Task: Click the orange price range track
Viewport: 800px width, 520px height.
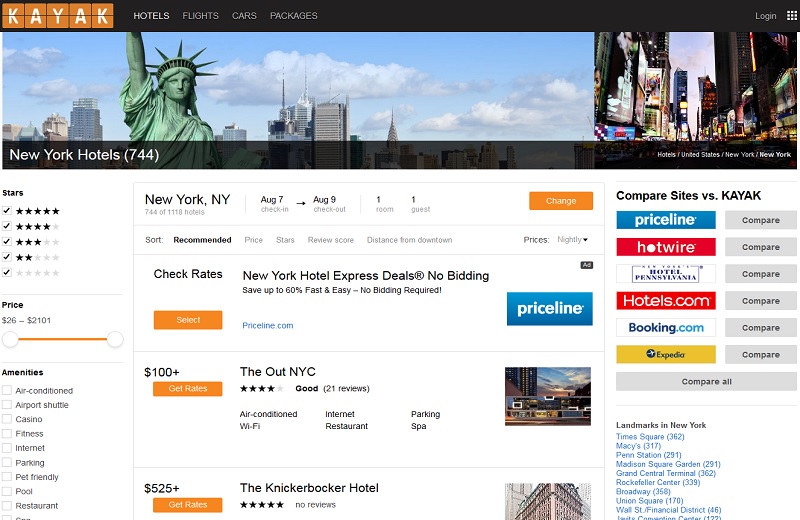Action: coord(63,339)
